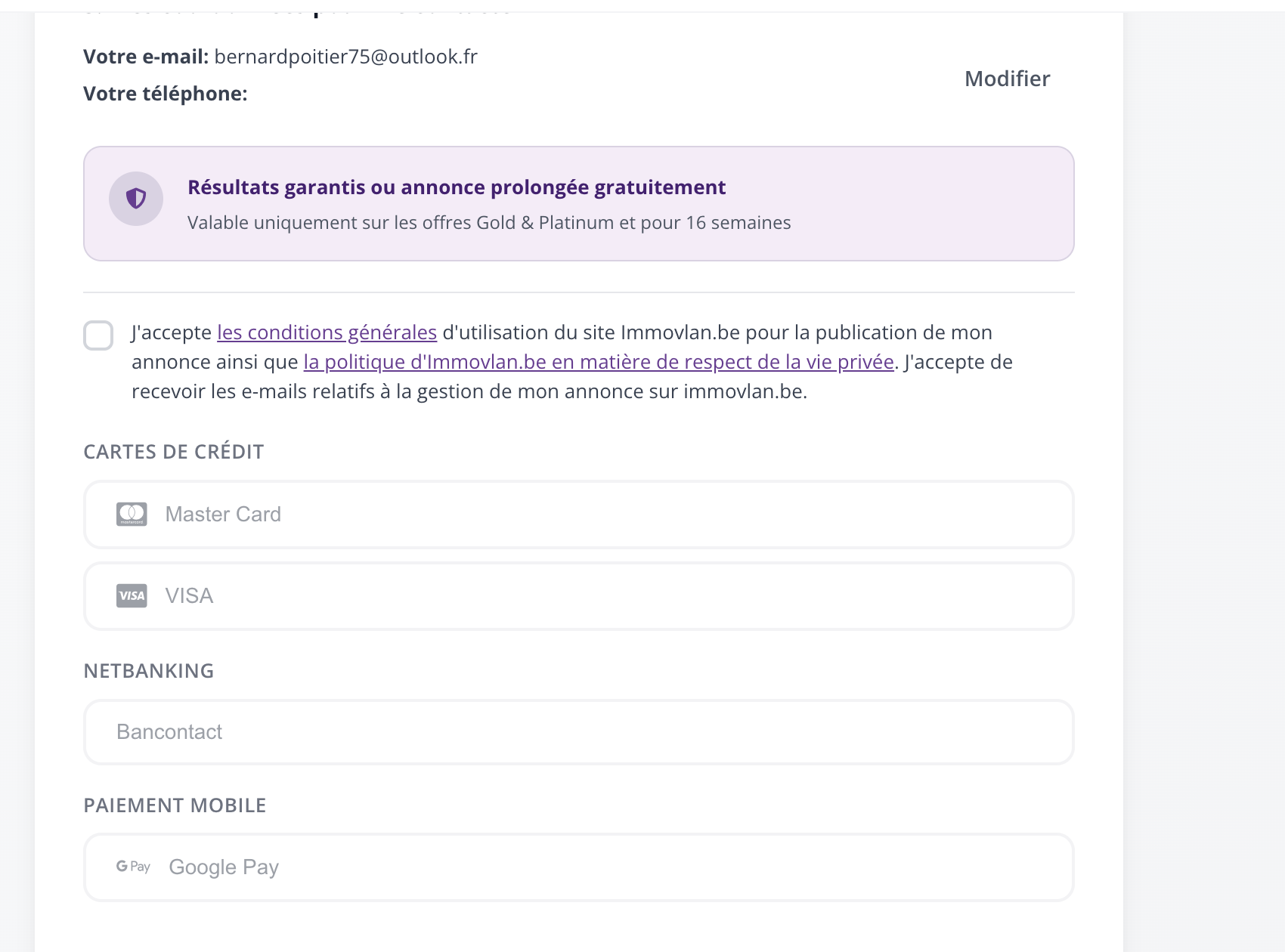
Task: Click the Votre téléphone label
Action: point(166,94)
